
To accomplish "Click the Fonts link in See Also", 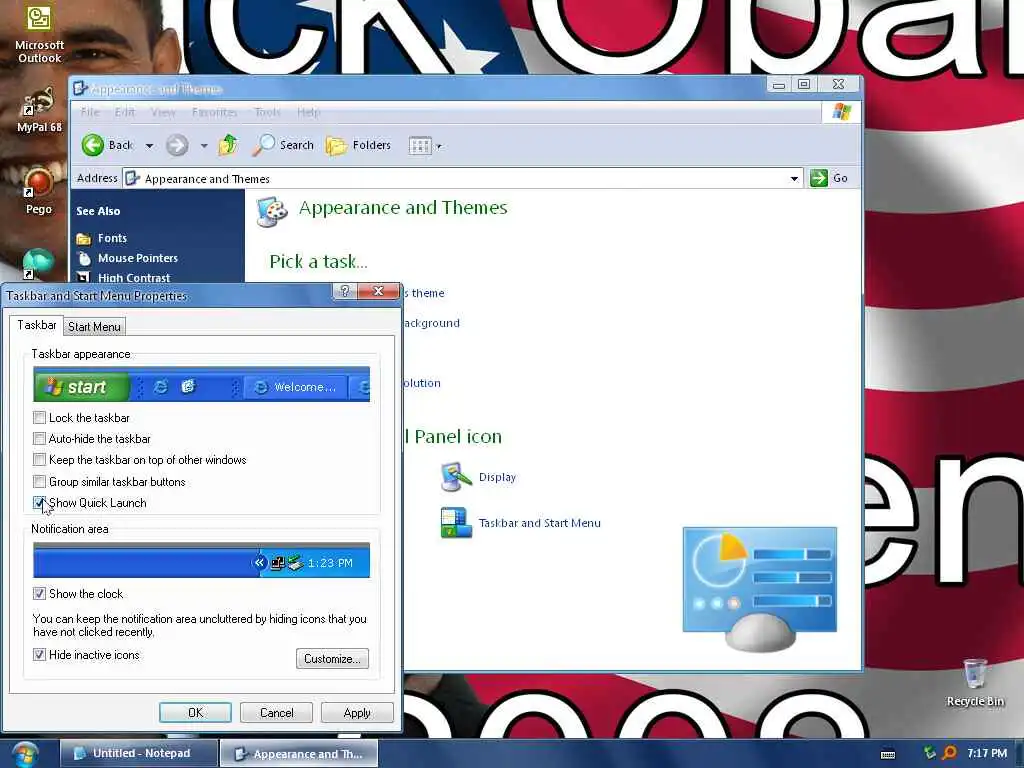I will click(112, 238).
